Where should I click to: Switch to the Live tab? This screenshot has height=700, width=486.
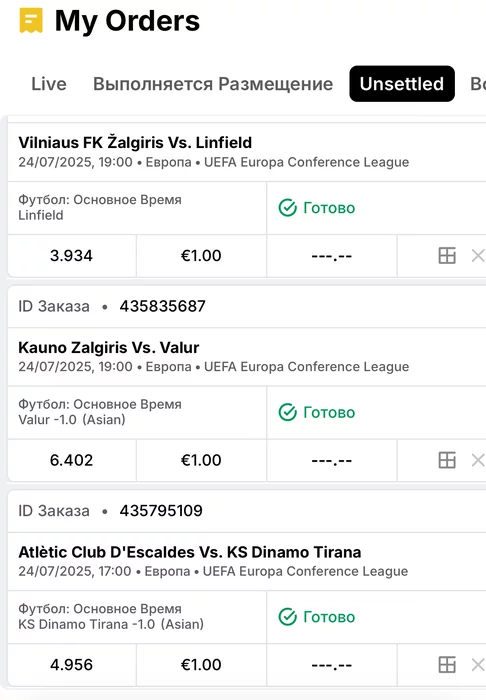[49, 84]
